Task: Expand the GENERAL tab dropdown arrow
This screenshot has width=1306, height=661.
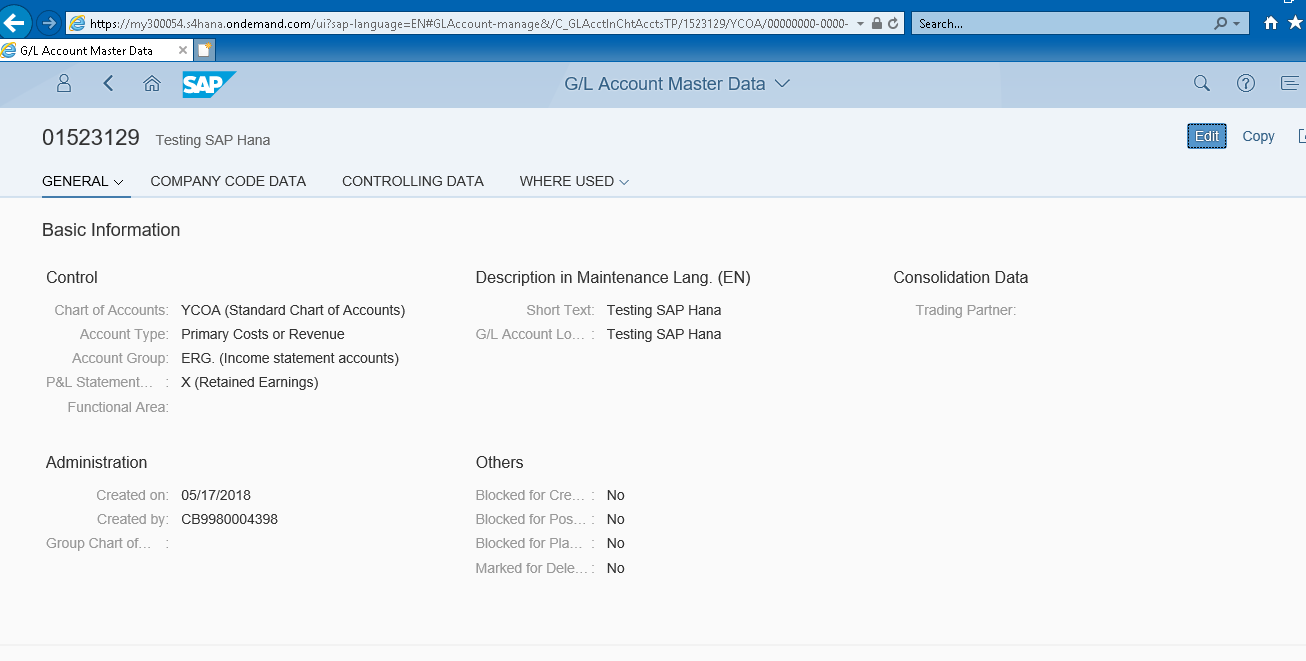Action: coord(118,182)
